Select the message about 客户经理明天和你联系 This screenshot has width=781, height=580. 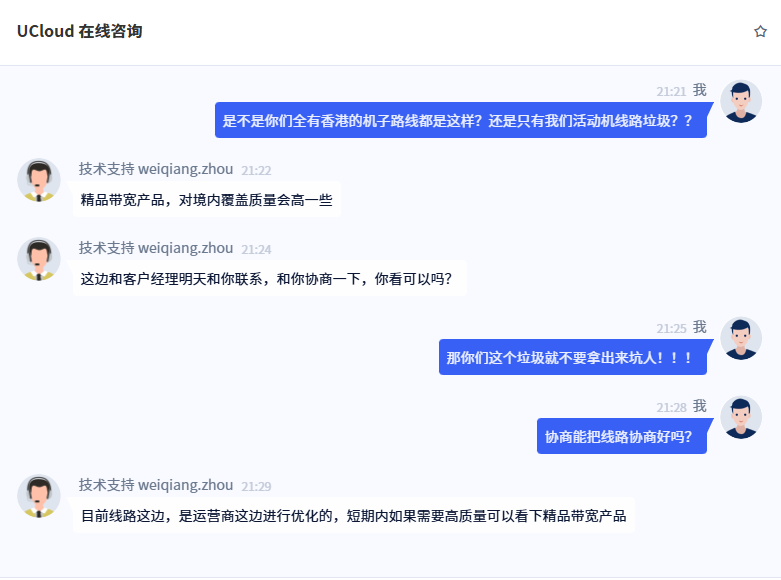tap(270, 278)
